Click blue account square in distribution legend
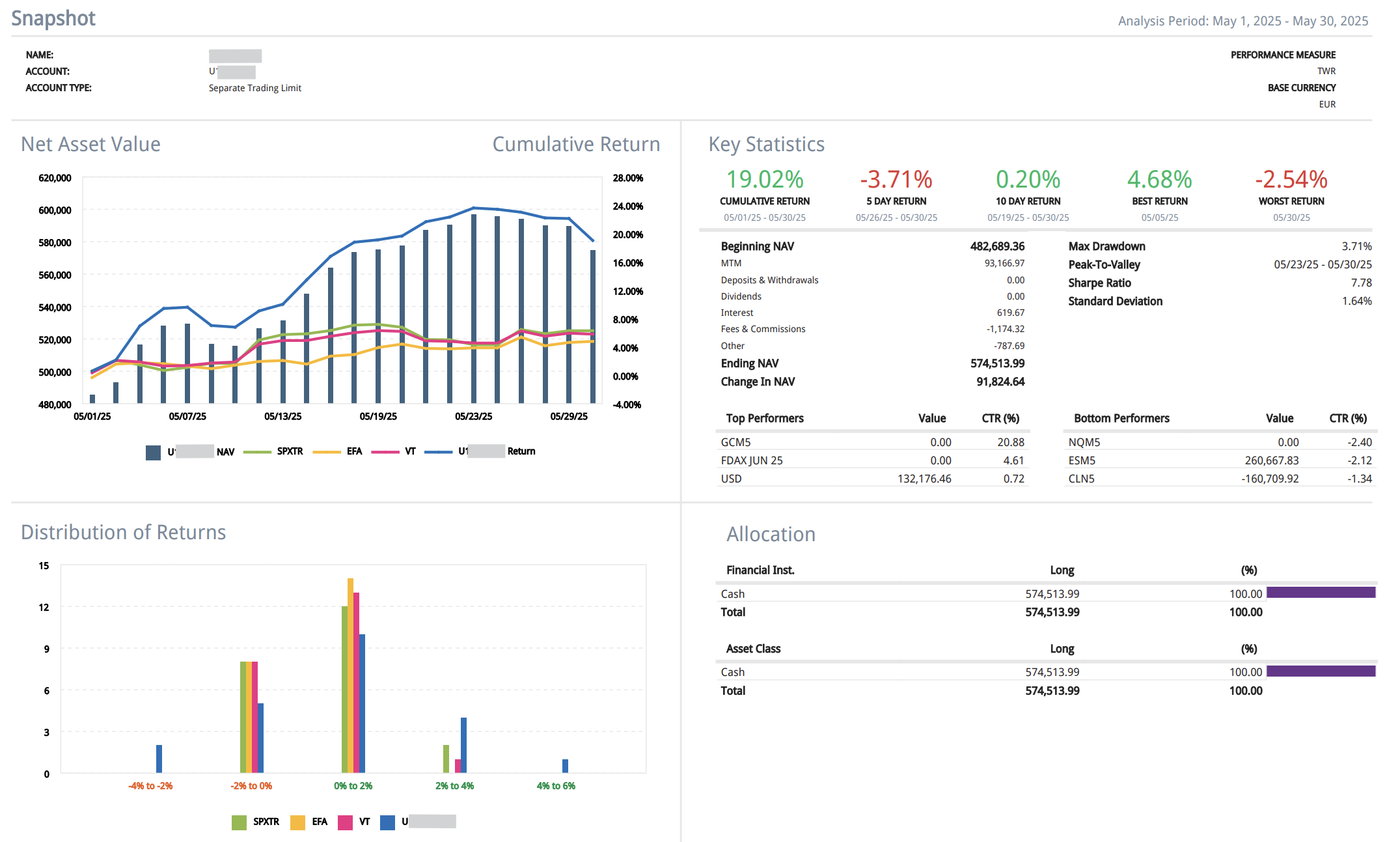This screenshot has width=1400, height=842. (x=387, y=822)
